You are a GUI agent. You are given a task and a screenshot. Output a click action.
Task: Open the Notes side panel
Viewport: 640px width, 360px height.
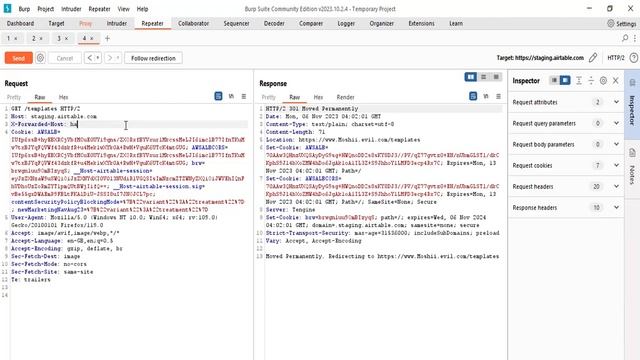(632, 168)
